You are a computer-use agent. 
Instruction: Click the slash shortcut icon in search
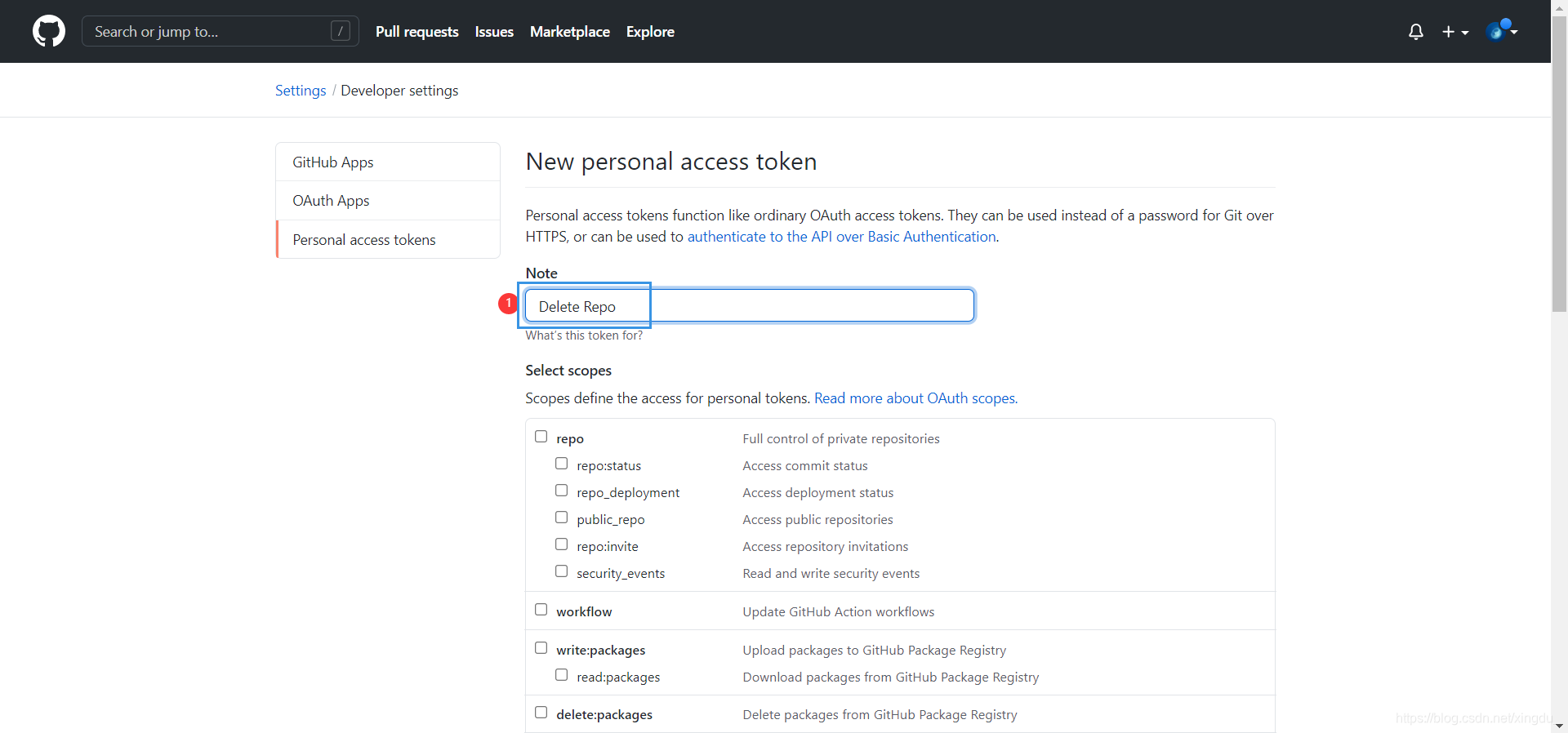[341, 31]
